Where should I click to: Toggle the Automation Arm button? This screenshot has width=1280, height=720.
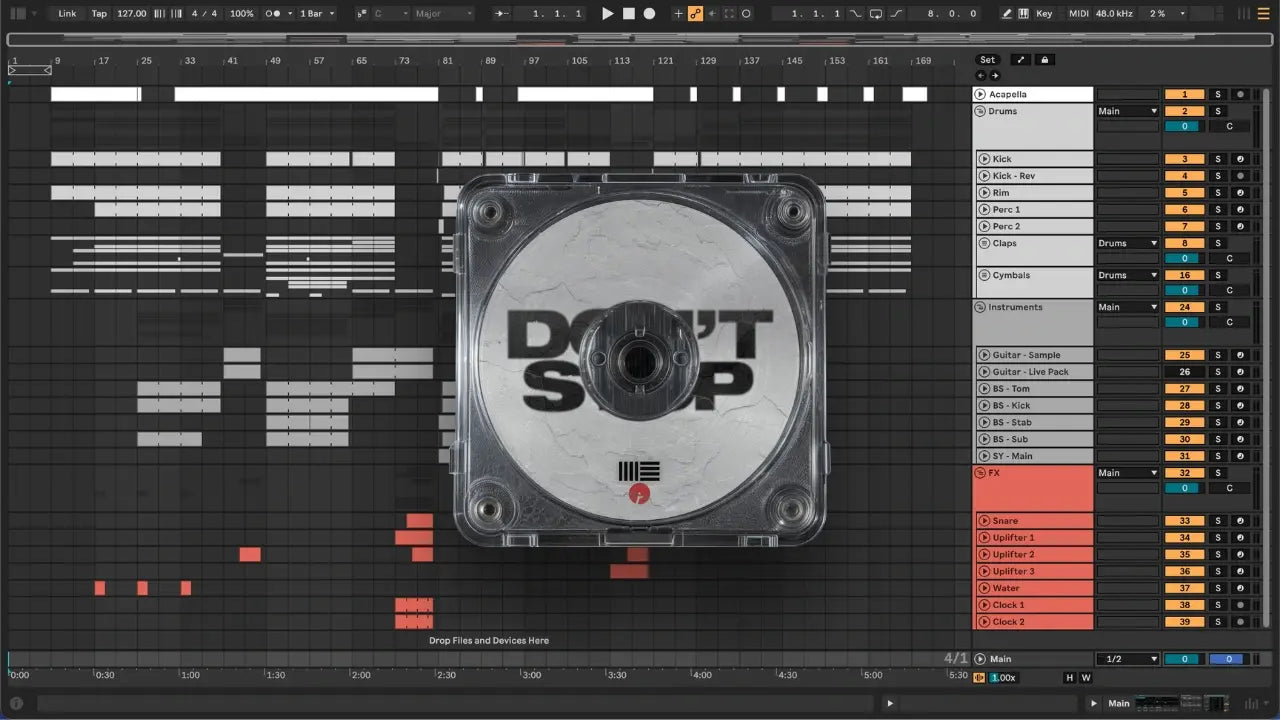tap(695, 14)
